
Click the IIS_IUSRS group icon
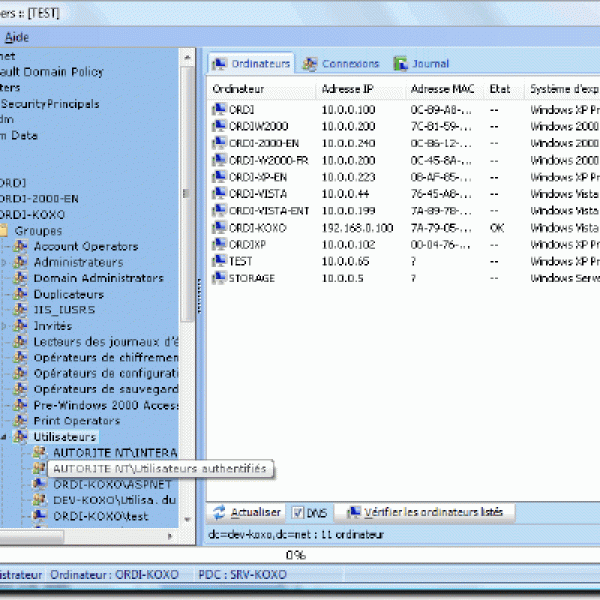tap(21, 310)
